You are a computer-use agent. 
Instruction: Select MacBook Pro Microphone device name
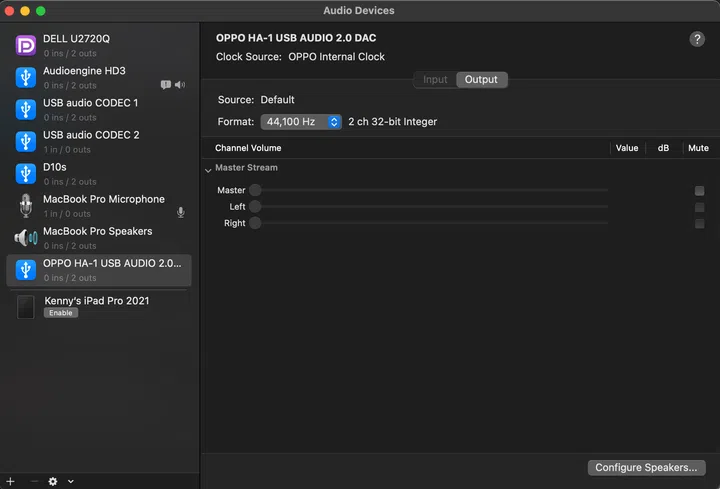pos(104,199)
